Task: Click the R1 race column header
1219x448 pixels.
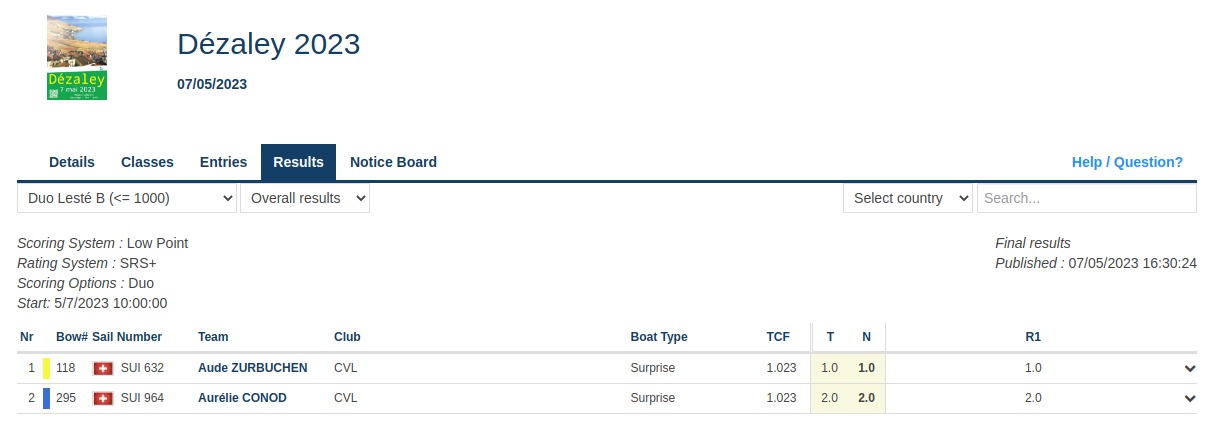Action: 1033,337
